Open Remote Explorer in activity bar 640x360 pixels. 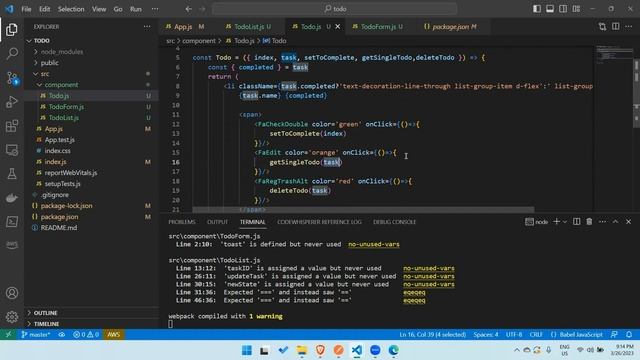pos(12,150)
